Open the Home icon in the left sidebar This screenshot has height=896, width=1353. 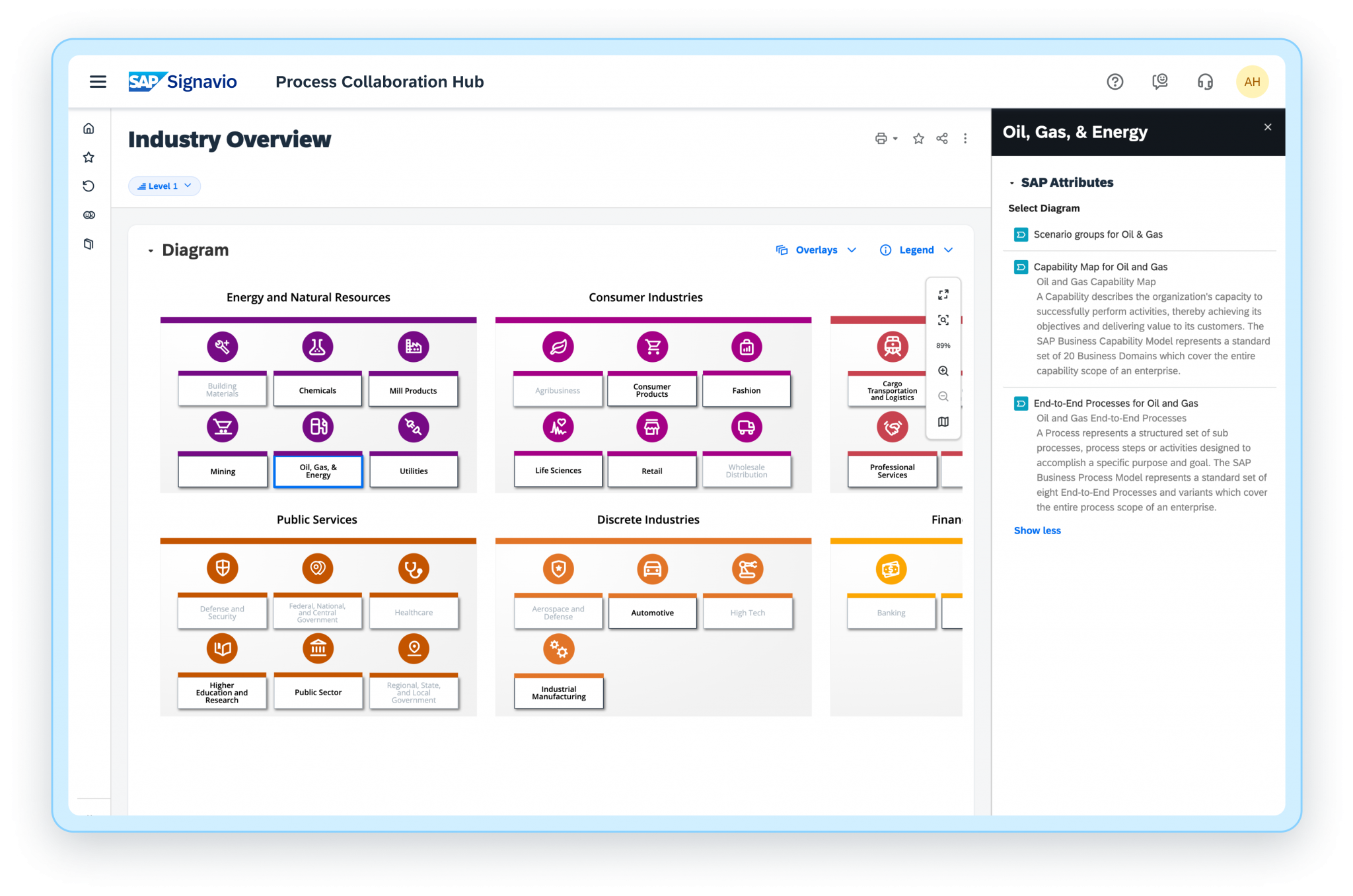89,128
